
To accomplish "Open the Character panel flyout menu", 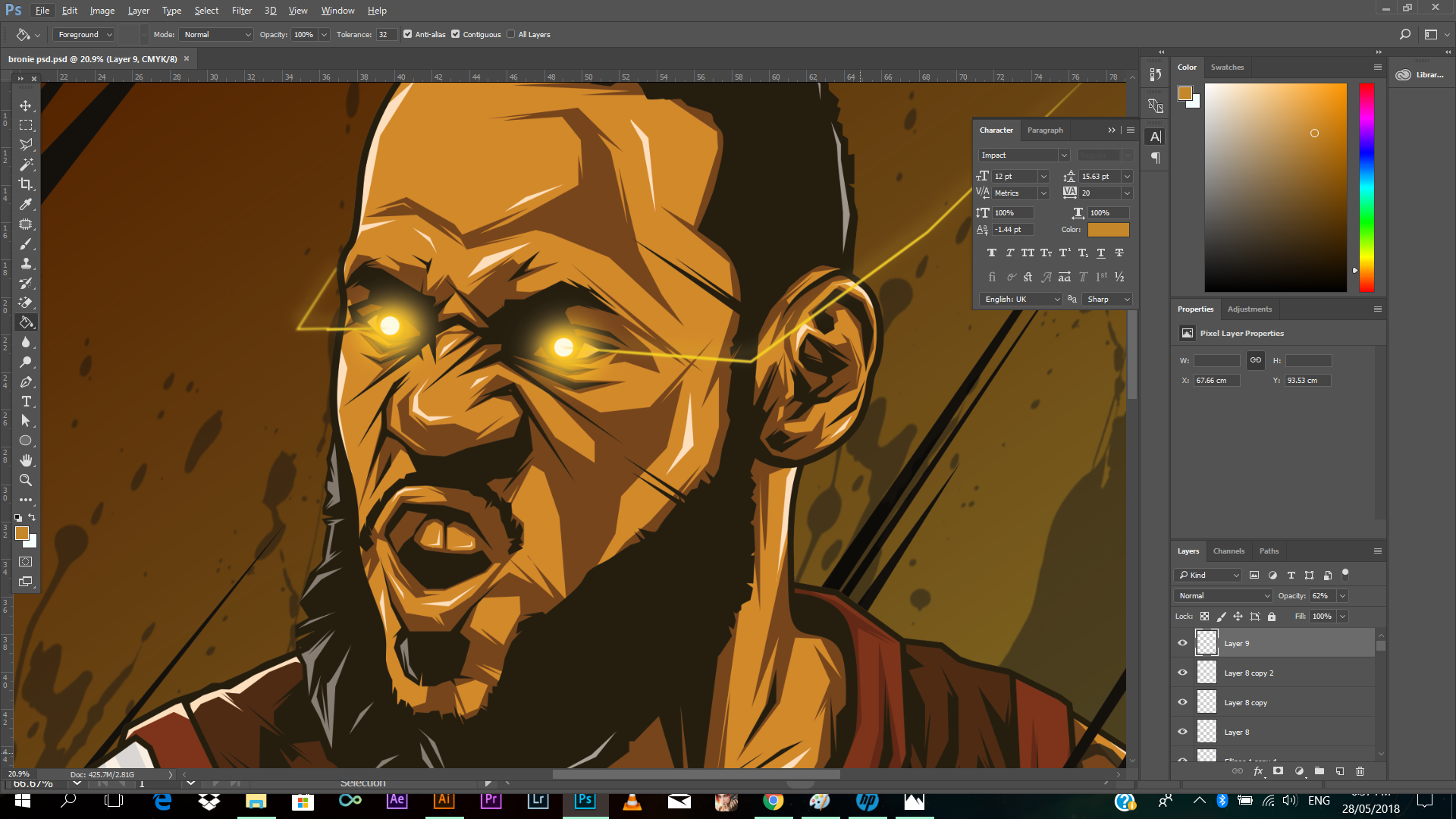I will pos(1131,130).
